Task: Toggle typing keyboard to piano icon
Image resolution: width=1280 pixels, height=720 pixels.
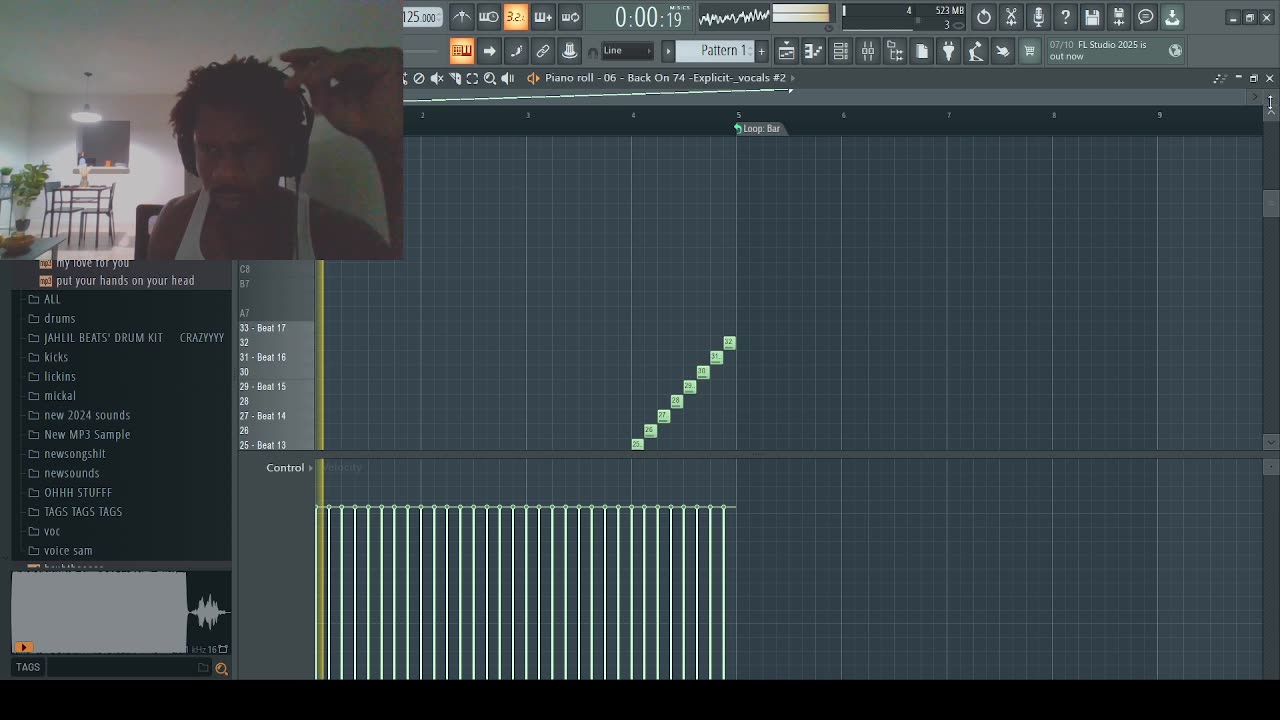Action: pyautogui.click(x=461, y=51)
